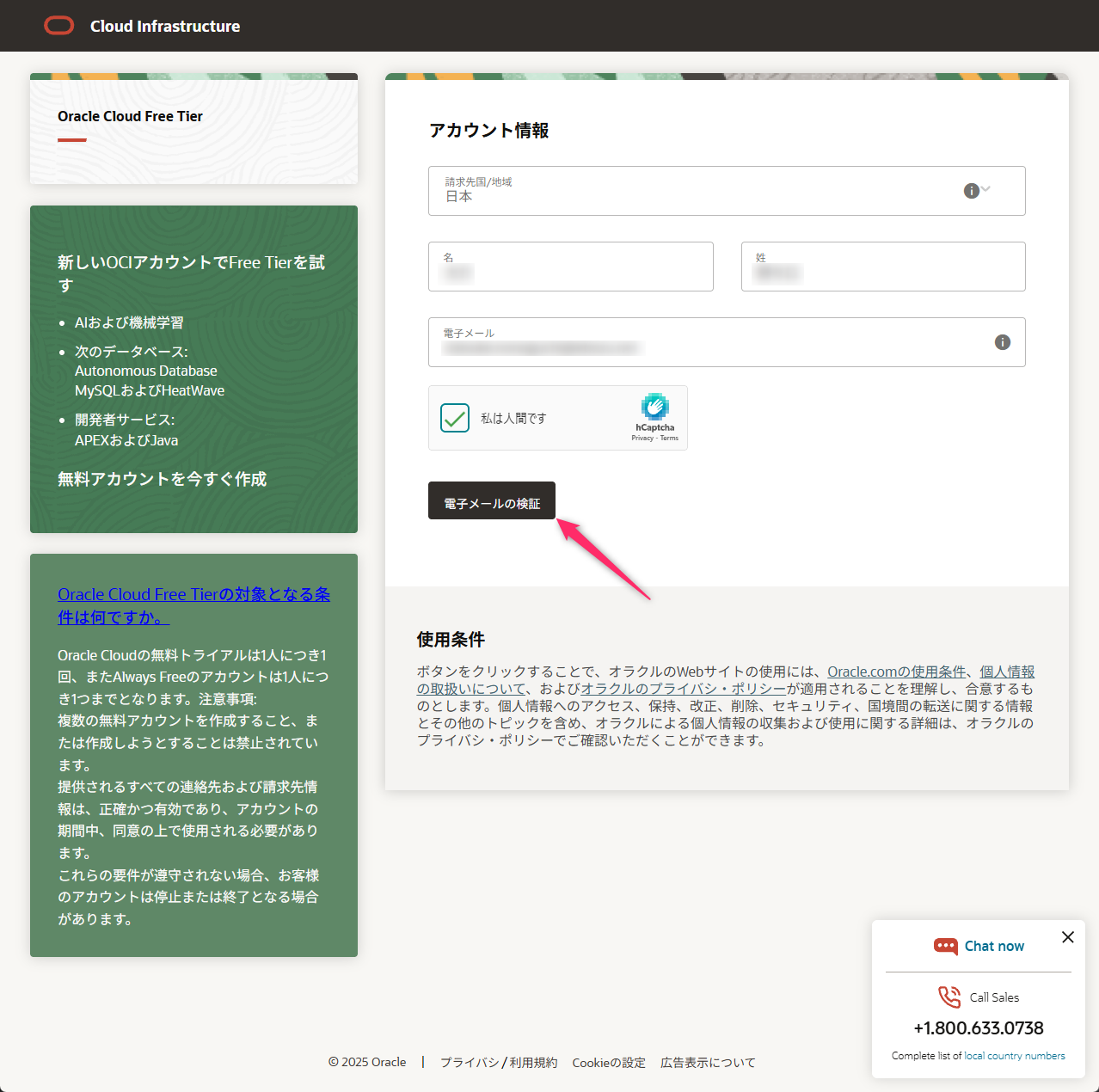
Task: Click the AIおよび機械学習 bullet item
Action: click(129, 322)
